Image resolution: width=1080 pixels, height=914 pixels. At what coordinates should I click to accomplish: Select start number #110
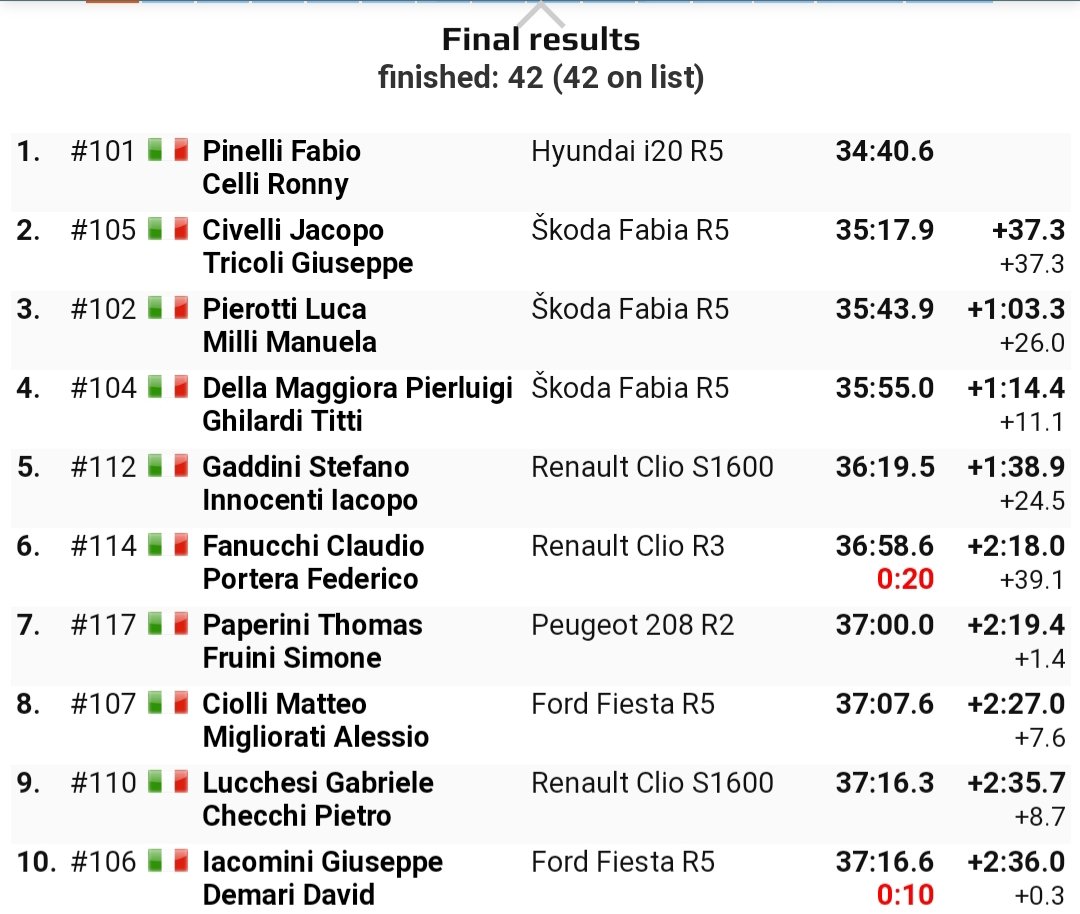click(x=102, y=783)
